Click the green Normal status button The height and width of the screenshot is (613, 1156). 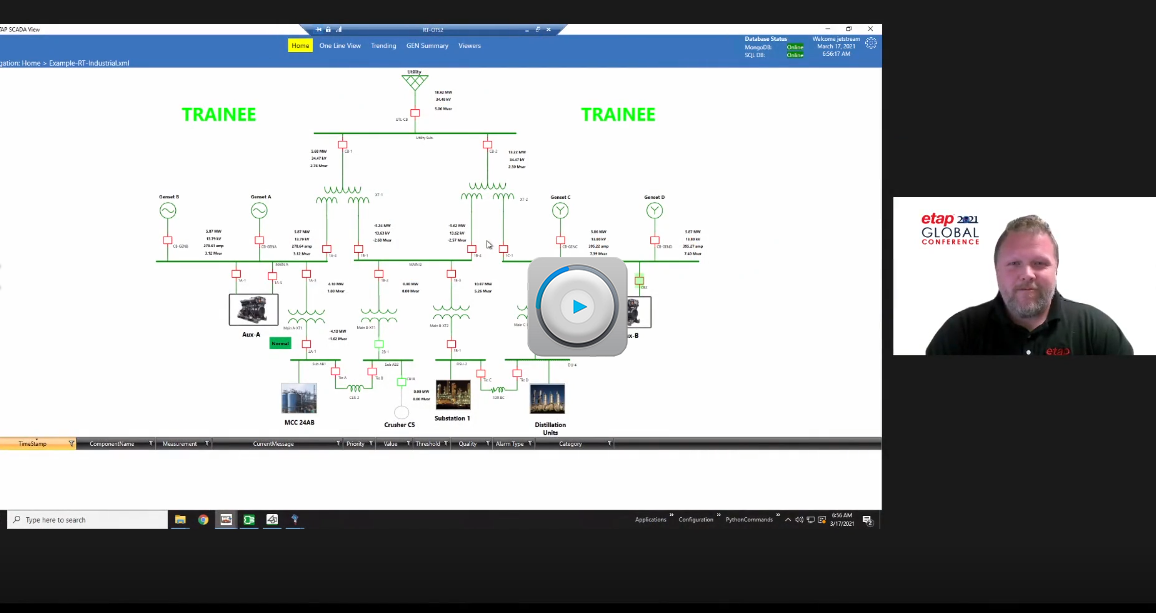pos(280,343)
